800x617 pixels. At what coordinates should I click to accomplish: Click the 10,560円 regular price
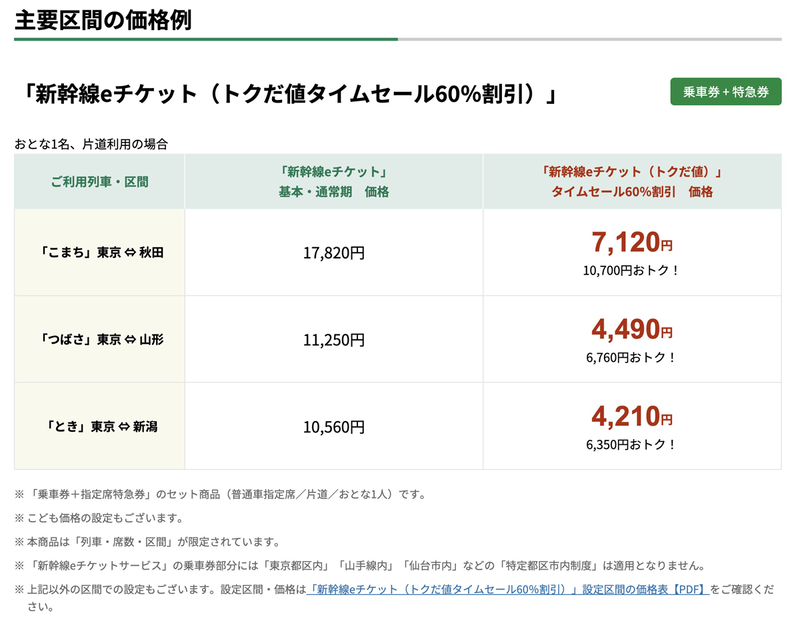[x=333, y=427]
